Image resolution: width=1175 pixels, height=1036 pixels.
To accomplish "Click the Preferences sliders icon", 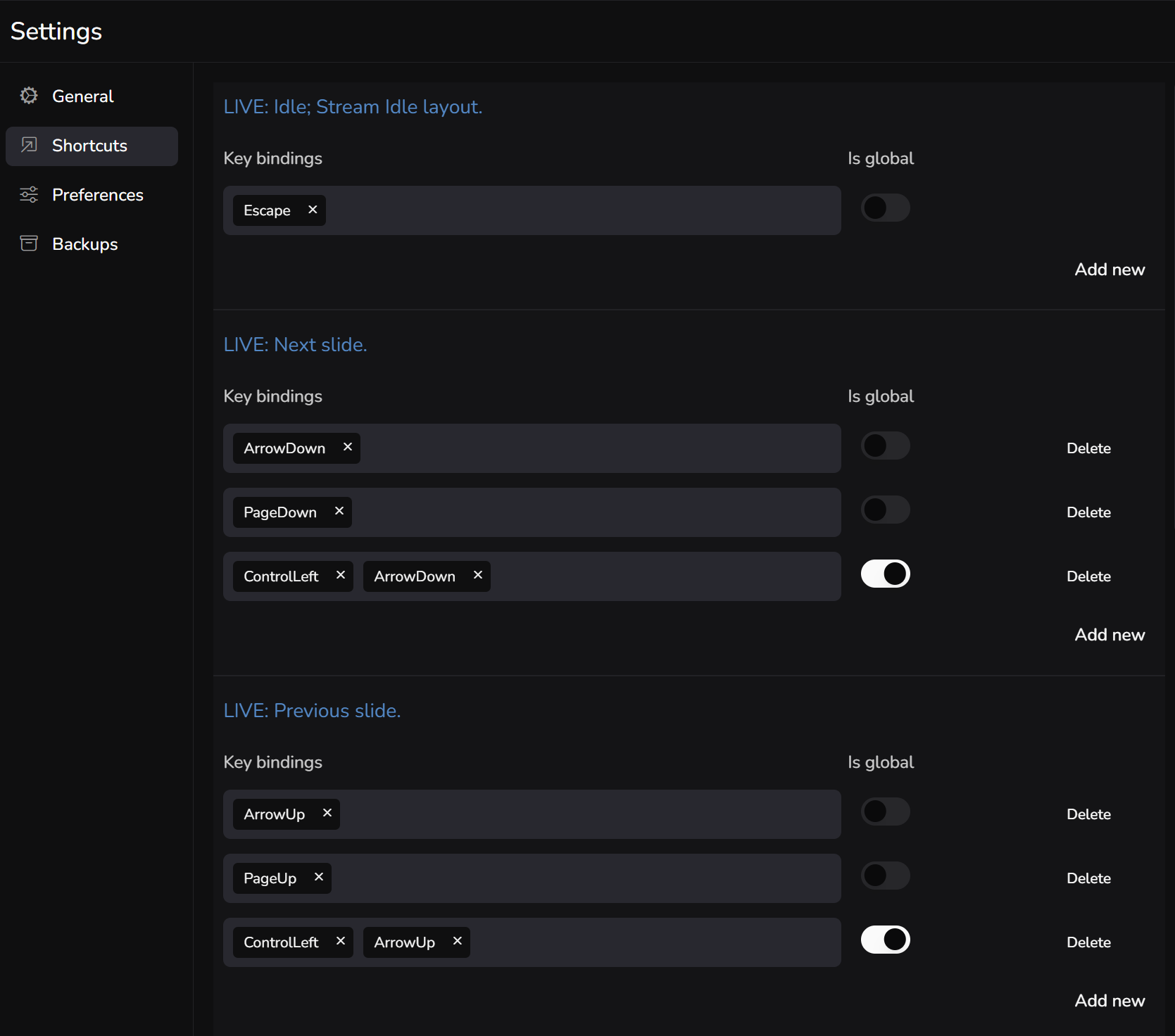I will [x=29, y=194].
